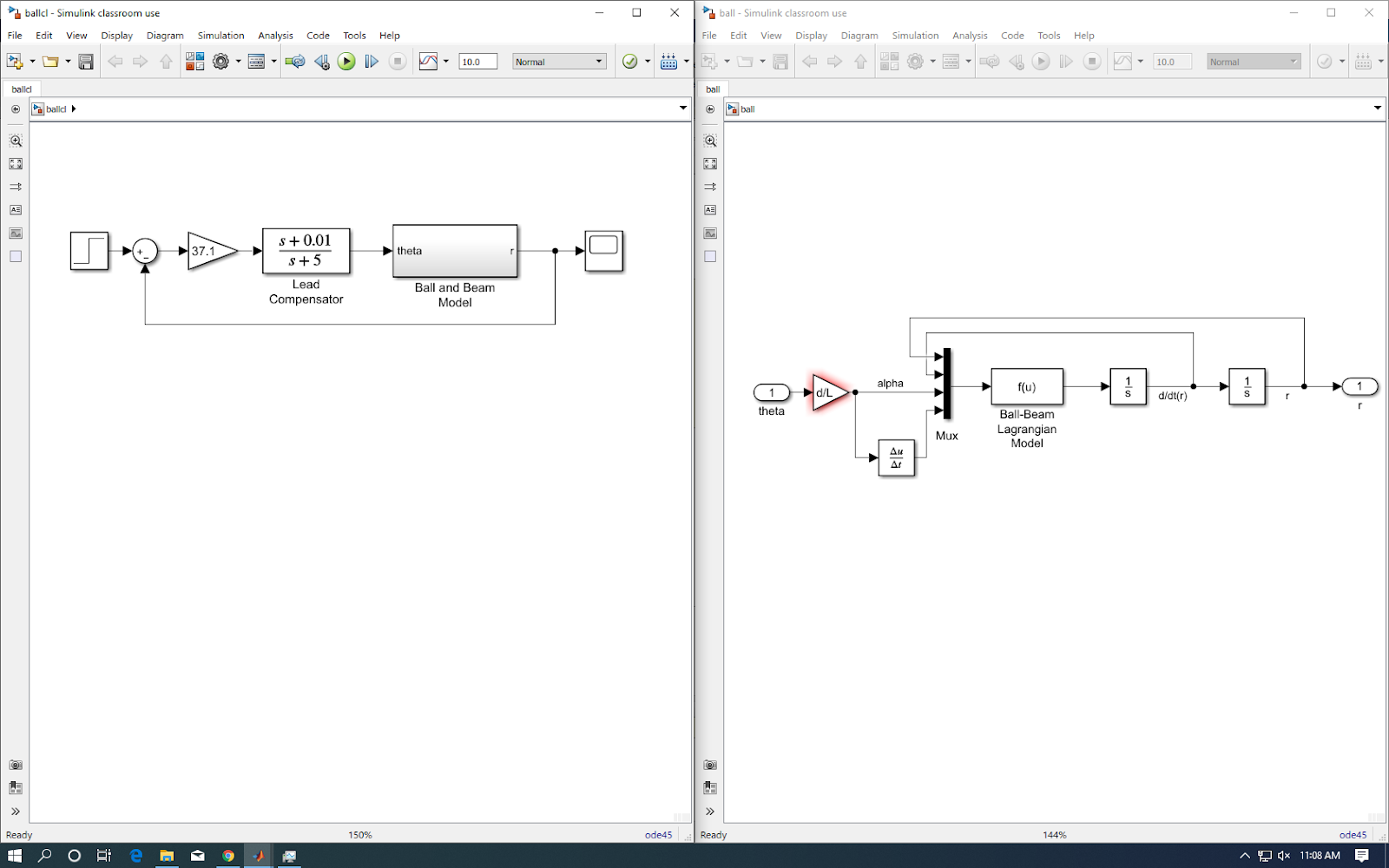Open simulation mode Normal dropdown in ballcl
This screenshot has width=1389, height=868.
(559, 62)
